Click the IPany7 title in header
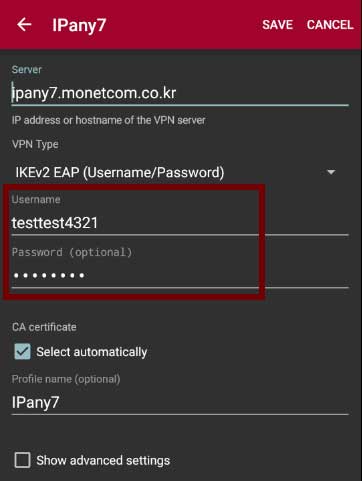 pyautogui.click(x=79, y=25)
